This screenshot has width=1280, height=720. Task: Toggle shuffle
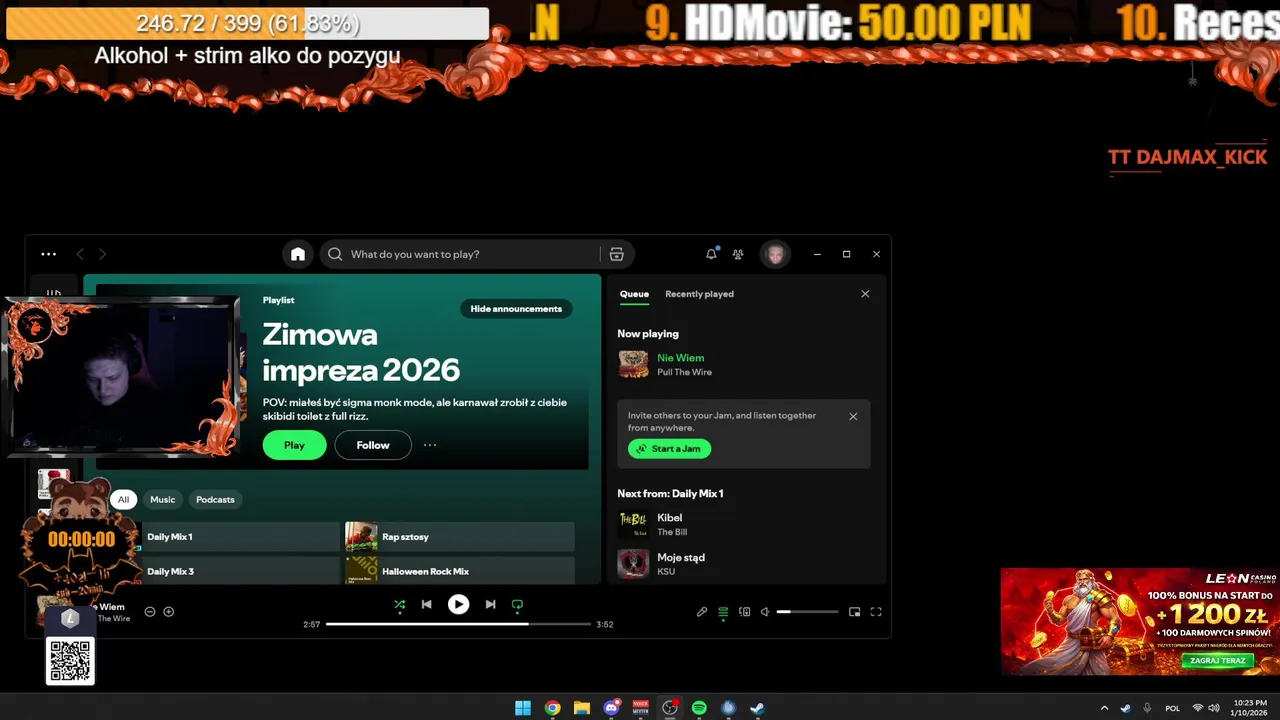click(x=399, y=604)
